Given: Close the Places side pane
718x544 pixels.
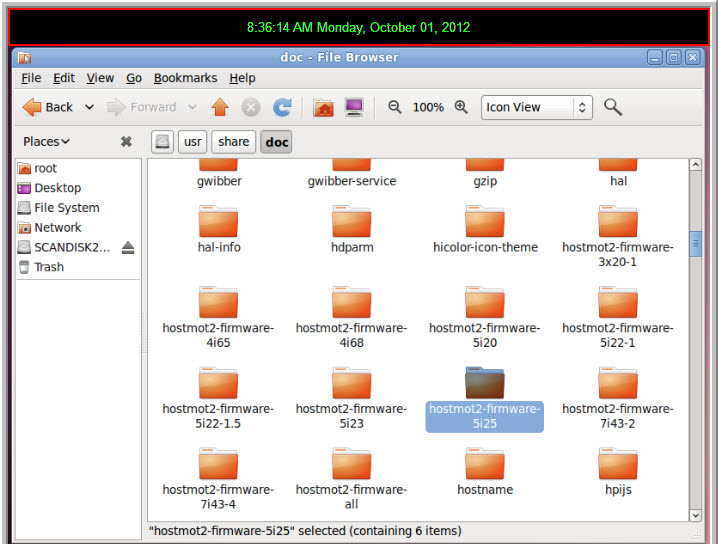Looking at the screenshot, I should point(126,141).
